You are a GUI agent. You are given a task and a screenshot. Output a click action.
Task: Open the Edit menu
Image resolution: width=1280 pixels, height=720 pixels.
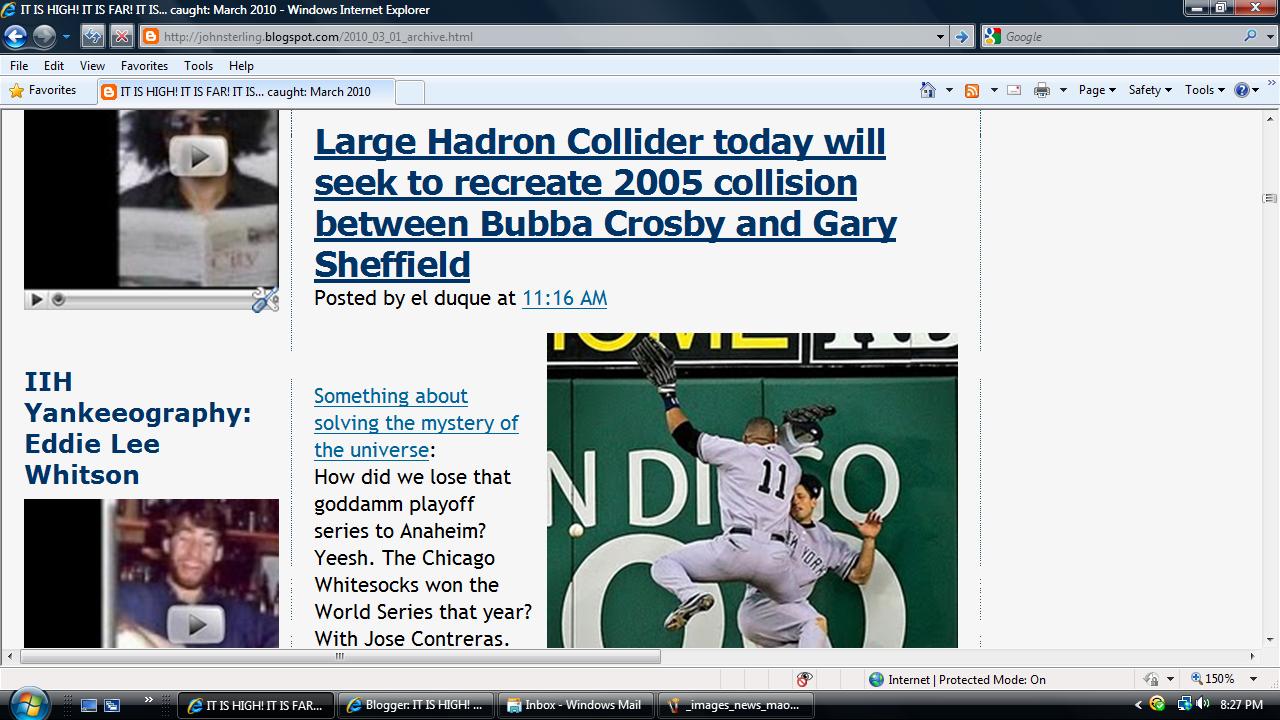click(x=54, y=66)
